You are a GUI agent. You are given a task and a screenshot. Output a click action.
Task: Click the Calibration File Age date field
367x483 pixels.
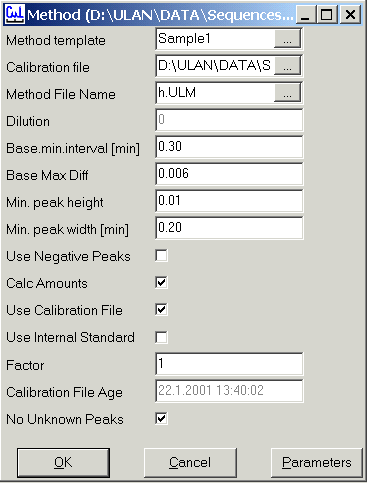[x=229, y=391]
